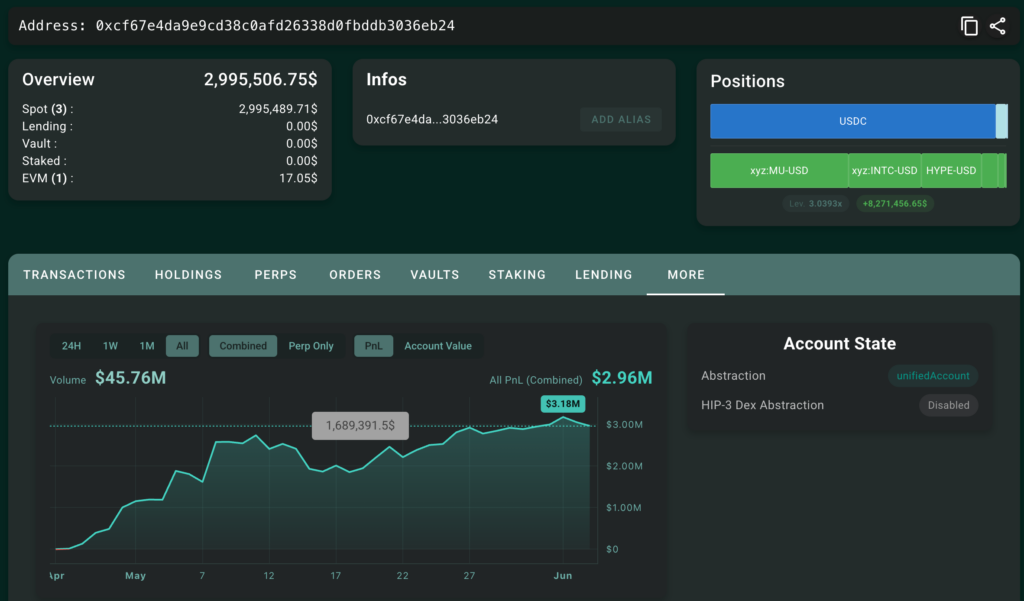The height and width of the screenshot is (601, 1024).
Task: Switch to the HOLDINGS tab
Action: [188, 275]
